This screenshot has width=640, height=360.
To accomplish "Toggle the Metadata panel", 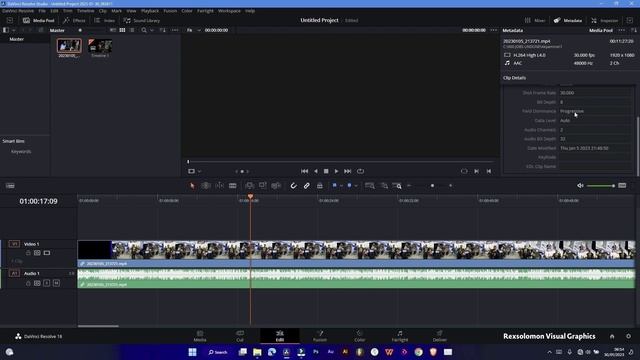I will pos(568,20).
